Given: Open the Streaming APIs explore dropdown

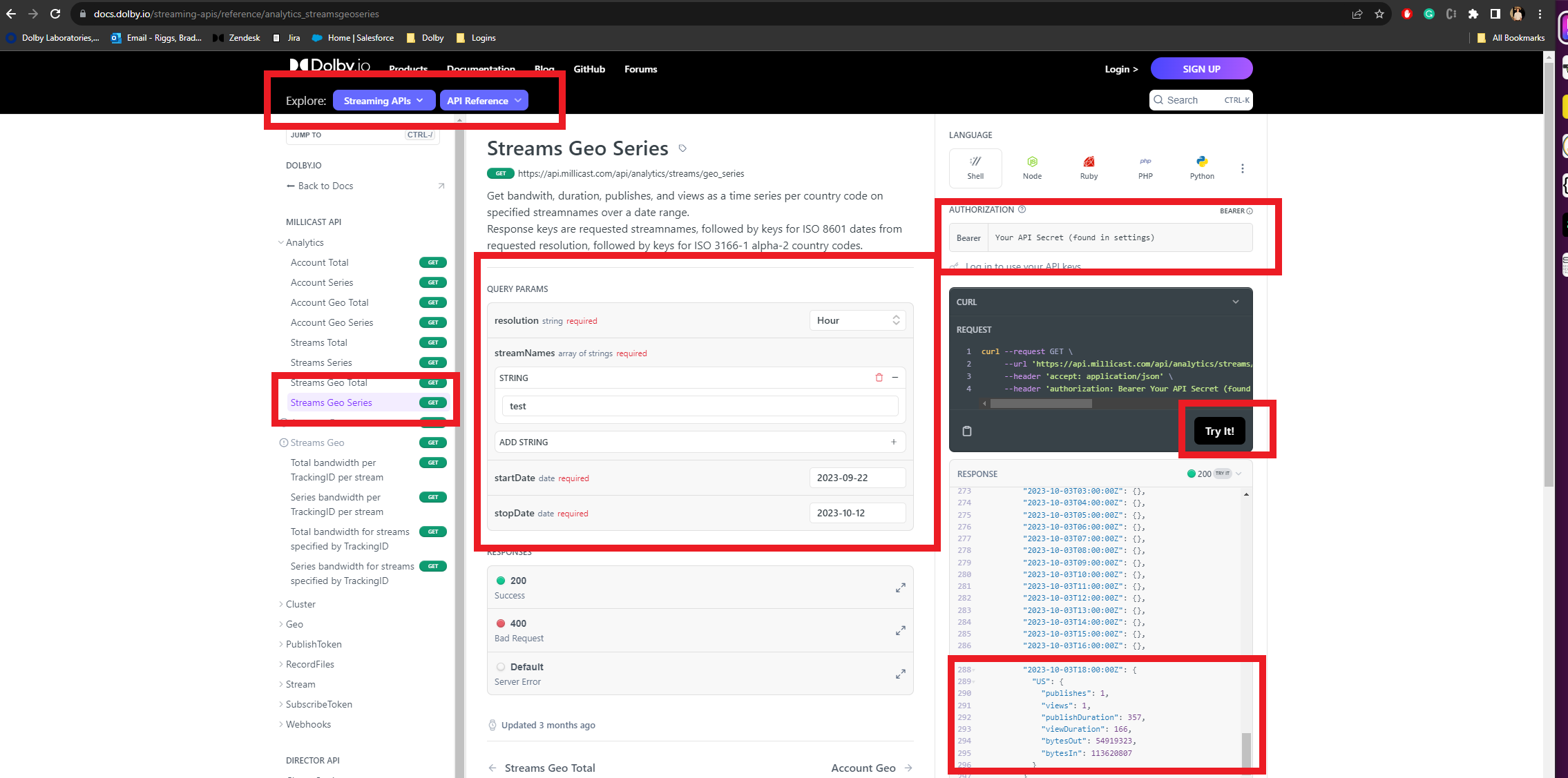Looking at the screenshot, I should tap(383, 101).
